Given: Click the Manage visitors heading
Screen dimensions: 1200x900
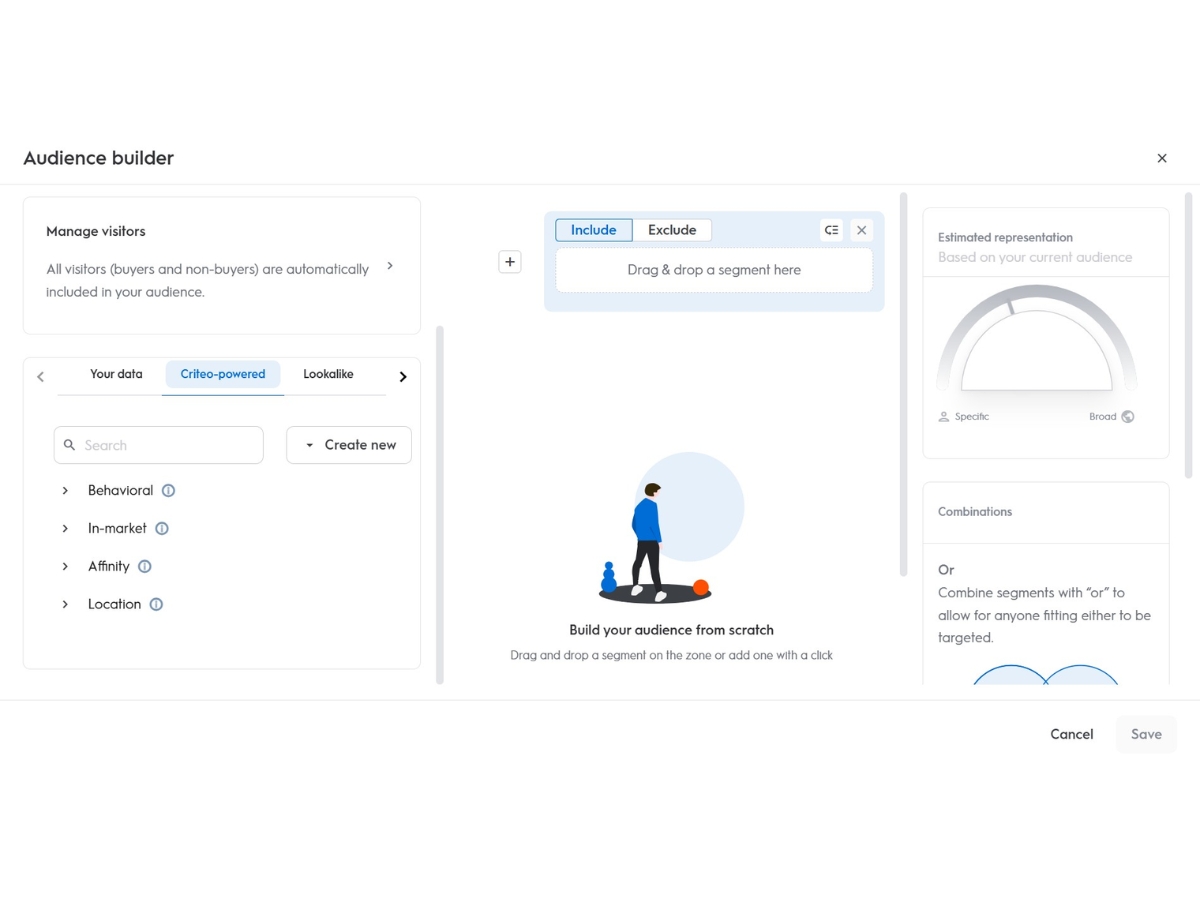Looking at the screenshot, I should pyautogui.click(x=96, y=231).
